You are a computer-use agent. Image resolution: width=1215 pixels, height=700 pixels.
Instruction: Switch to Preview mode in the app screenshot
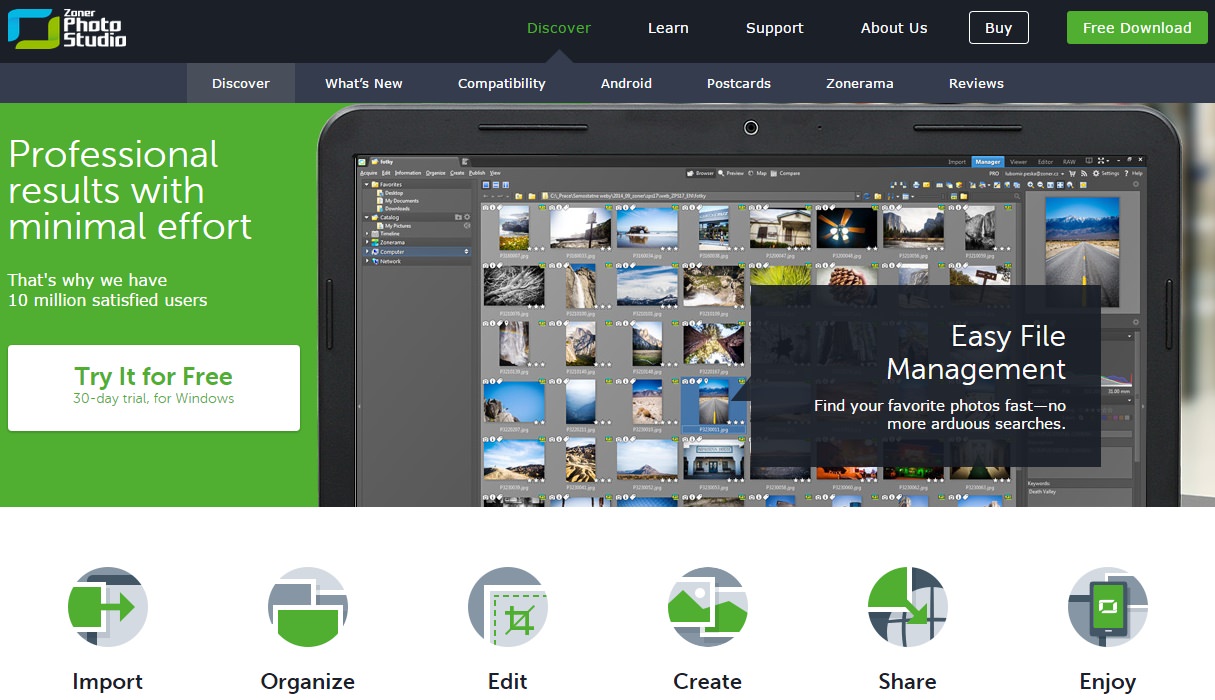(731, 173)
